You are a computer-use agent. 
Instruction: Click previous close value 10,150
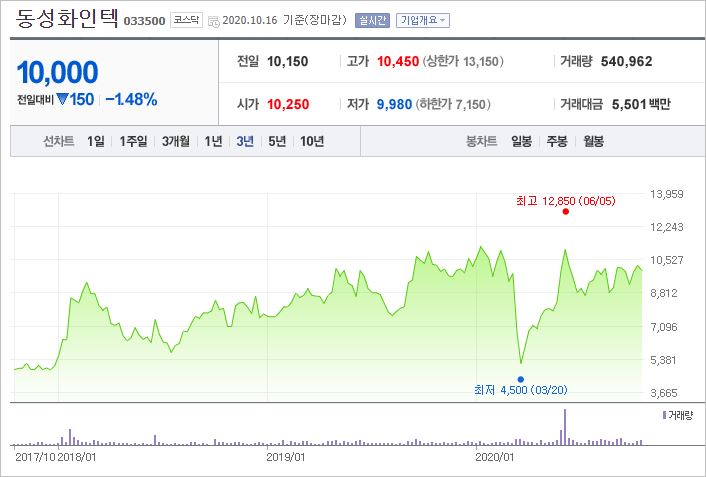(288, 61)
